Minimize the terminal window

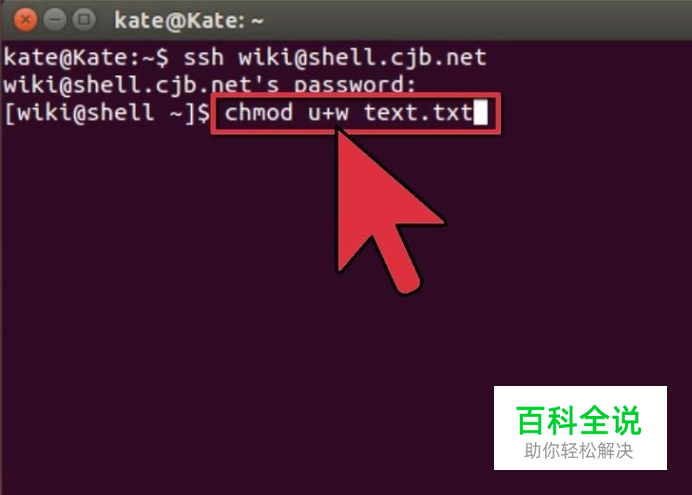55,20
